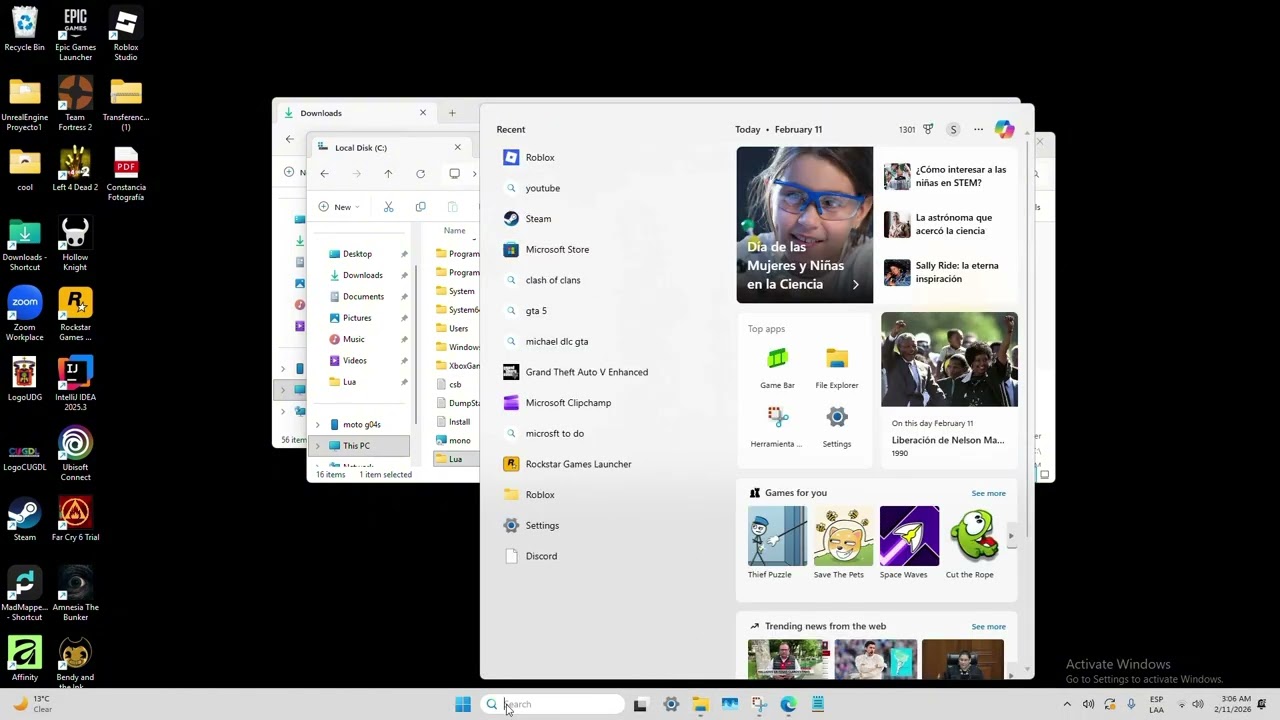The width and height of the screenshot is (1280, 720).
Task: Open the volume control in system tray
Action: [x=1088, y=704]
